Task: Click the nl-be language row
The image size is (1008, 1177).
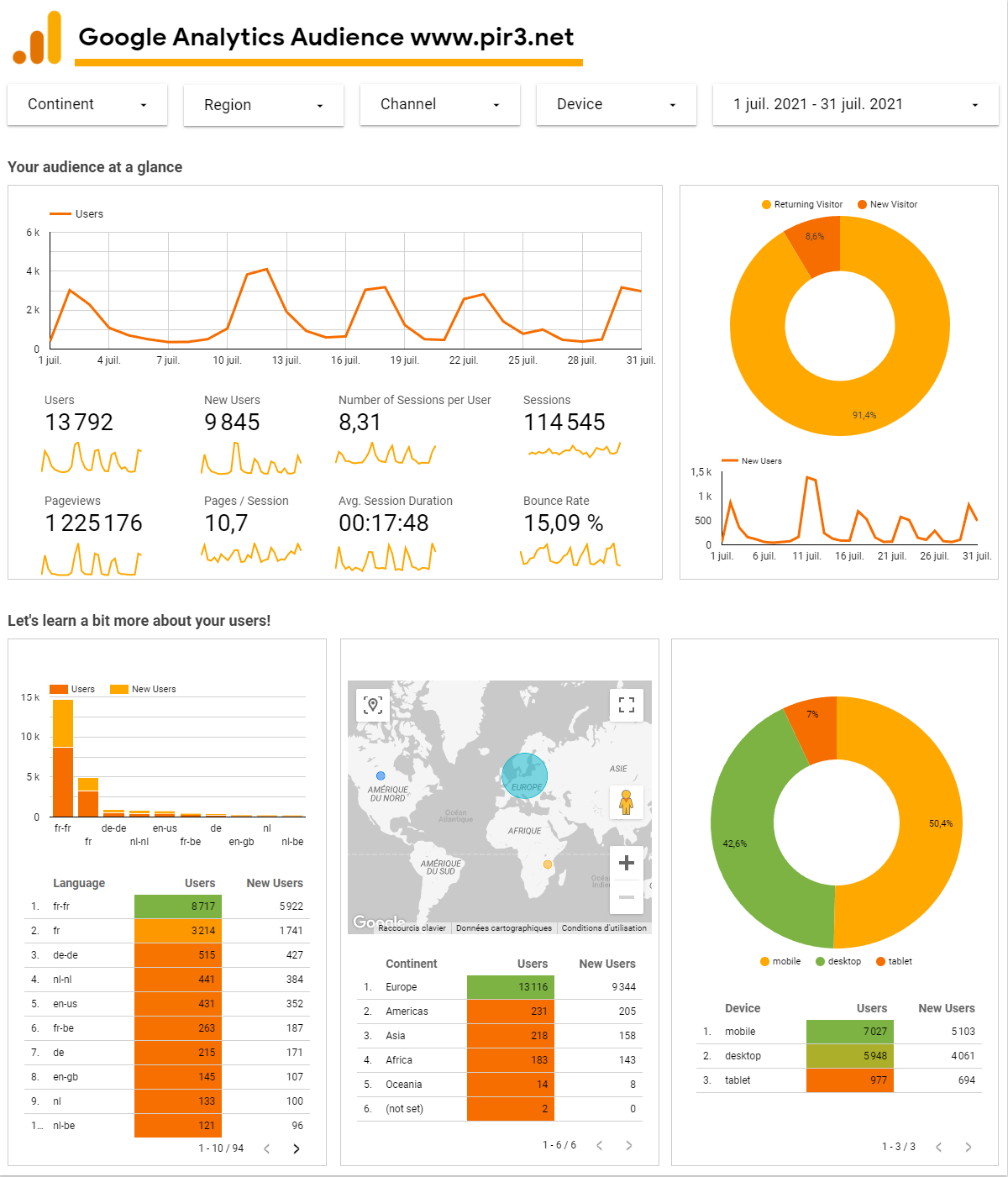Action: pyautogui.click(x=166, y=1126)
